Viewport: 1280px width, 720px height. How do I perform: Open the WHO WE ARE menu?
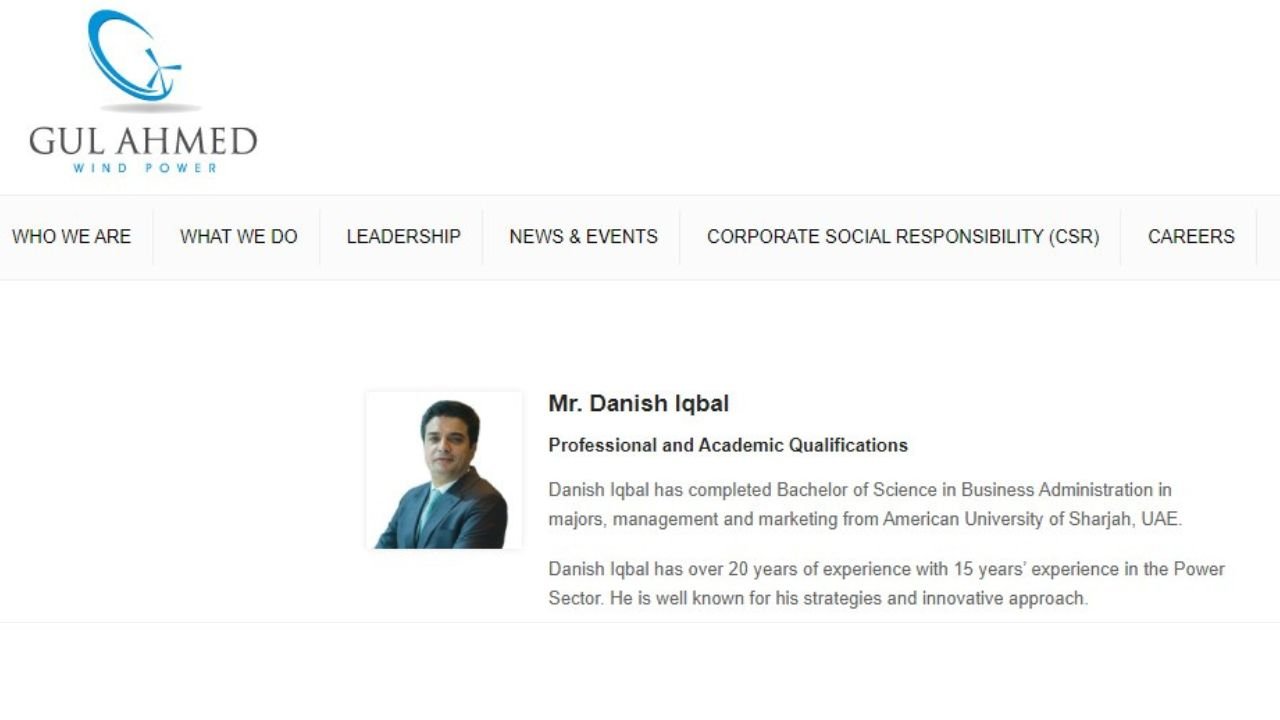click(71, 237)
